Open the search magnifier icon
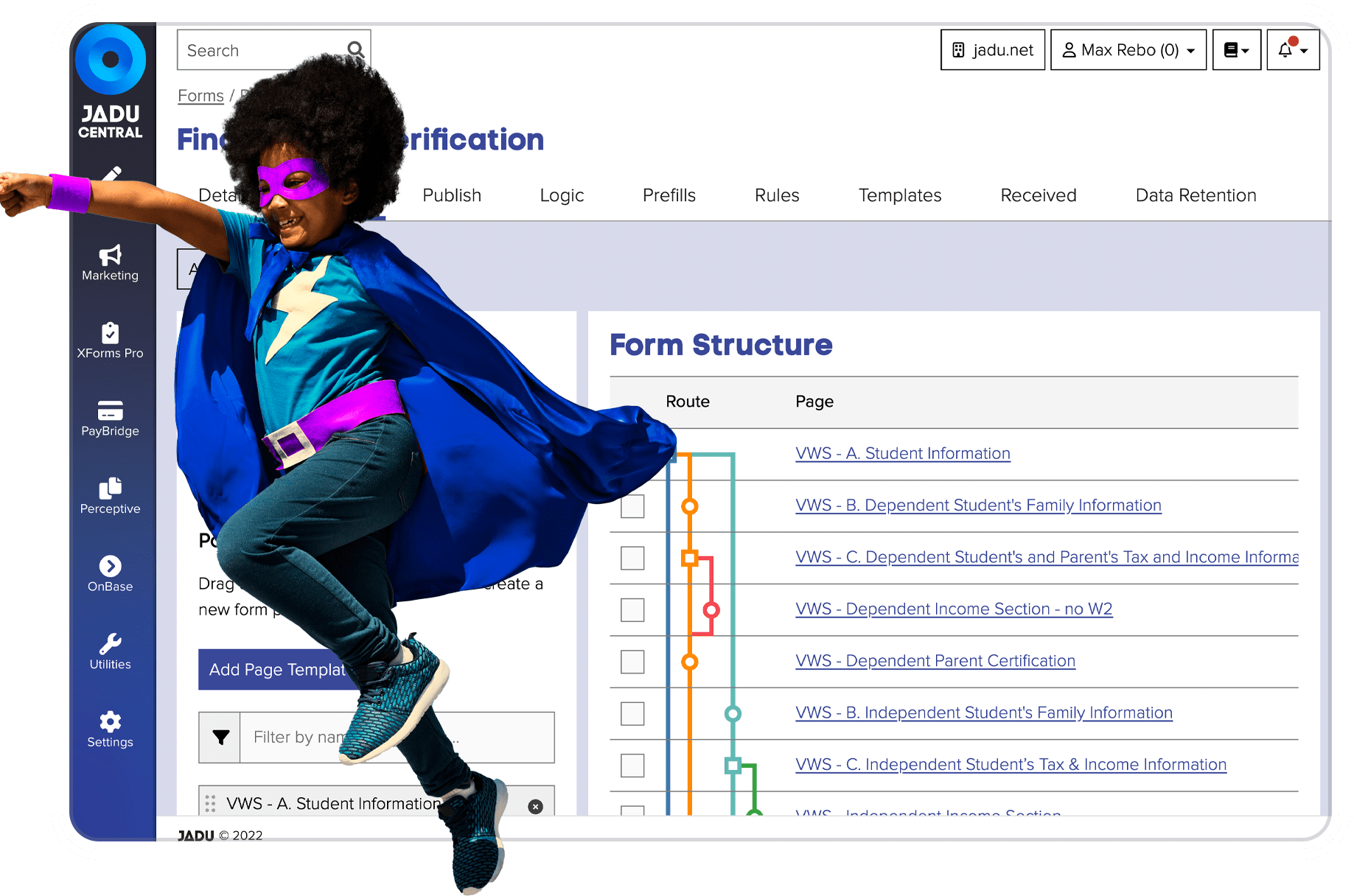 pyautogui.click(x=356, y=49)
